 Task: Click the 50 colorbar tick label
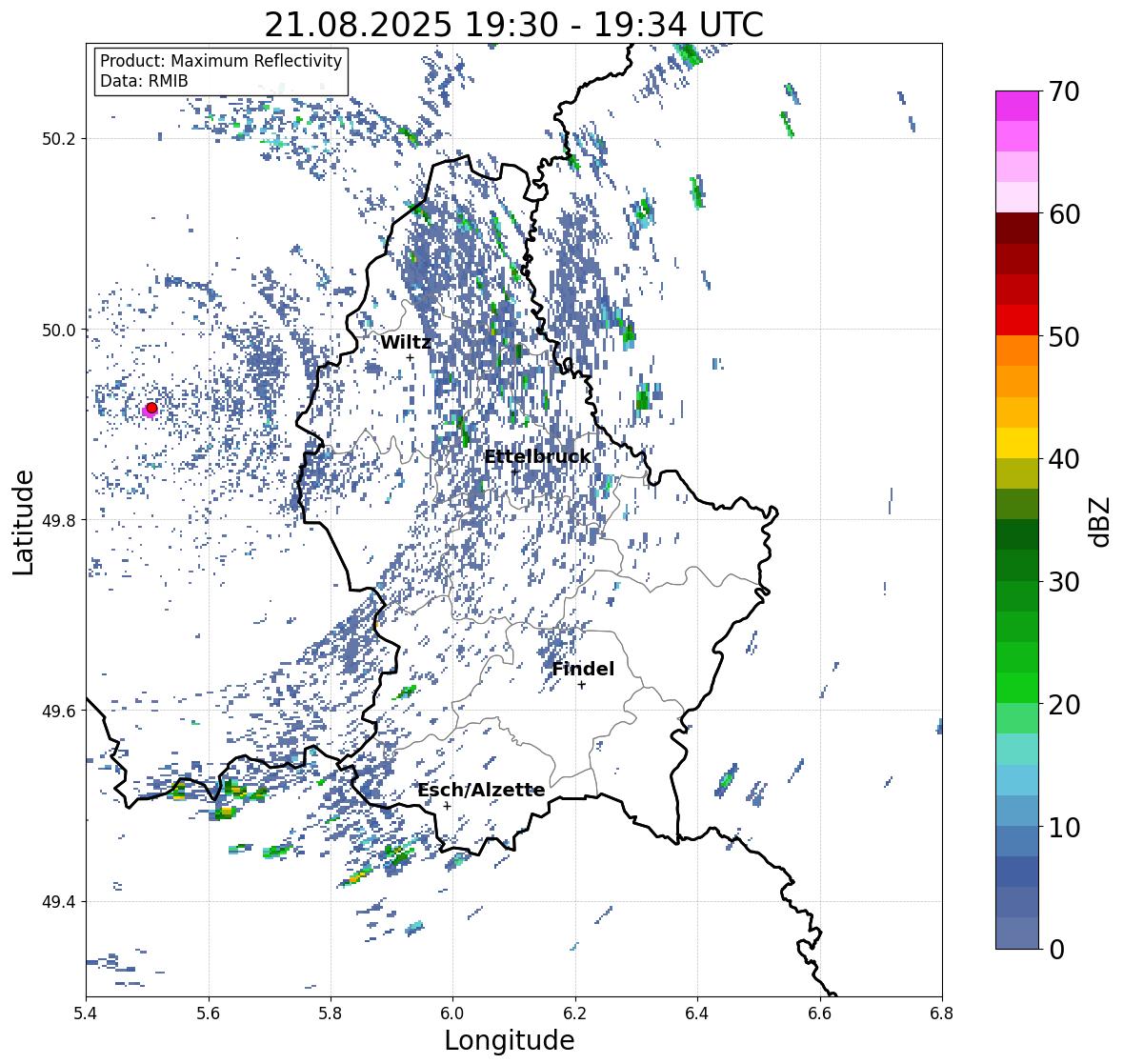pyautogui.click(x=1064, y=336)
